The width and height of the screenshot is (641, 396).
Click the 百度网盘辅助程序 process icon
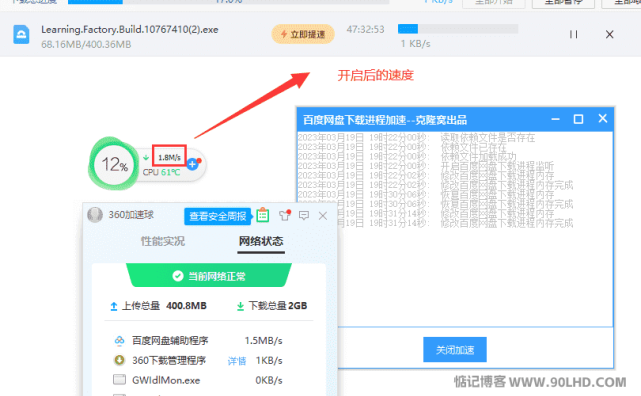(119, 340)
